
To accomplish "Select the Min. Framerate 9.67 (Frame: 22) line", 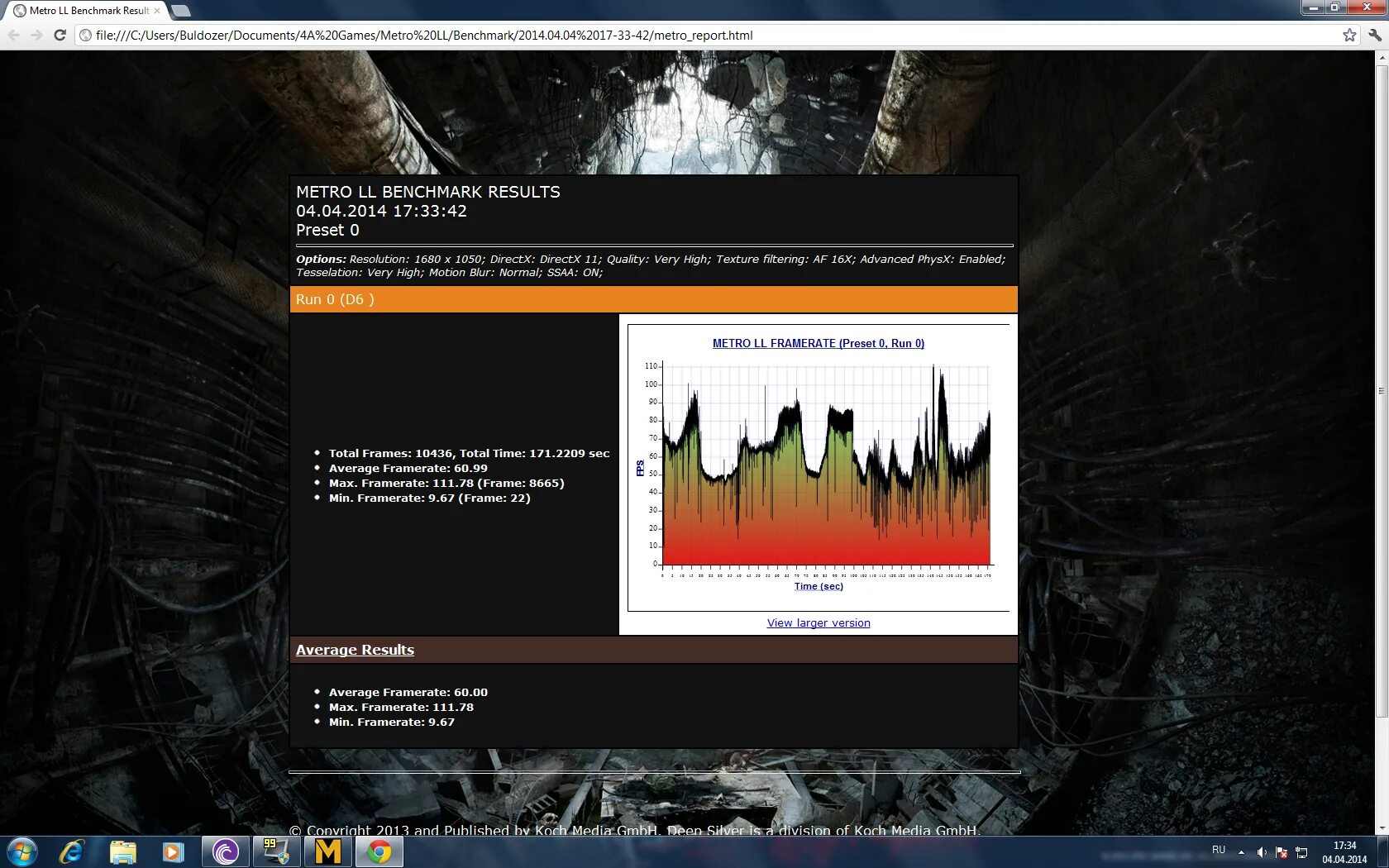I will pyautogui.click(x=430, y=498).
